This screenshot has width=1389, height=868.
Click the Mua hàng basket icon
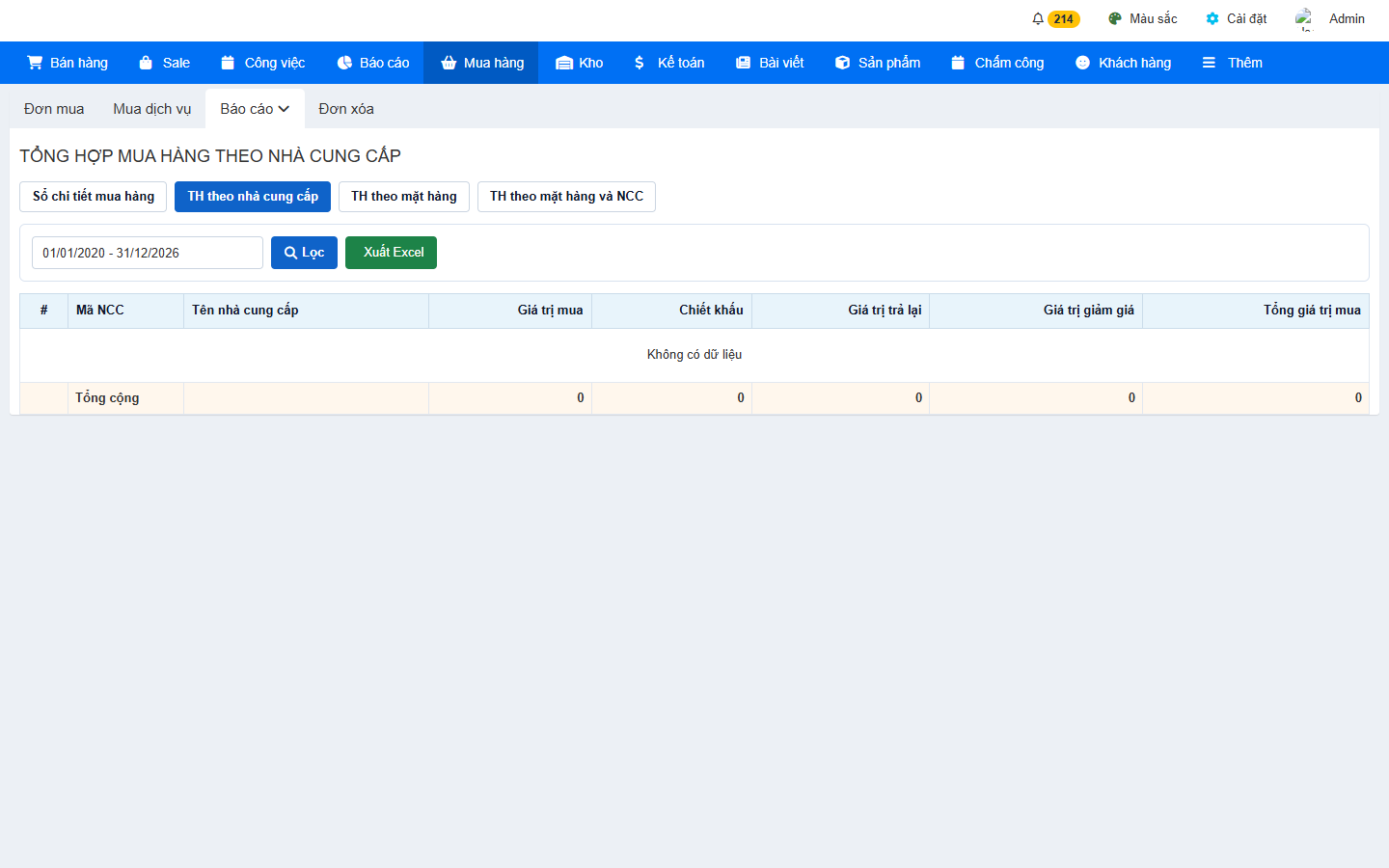point(449,63)
